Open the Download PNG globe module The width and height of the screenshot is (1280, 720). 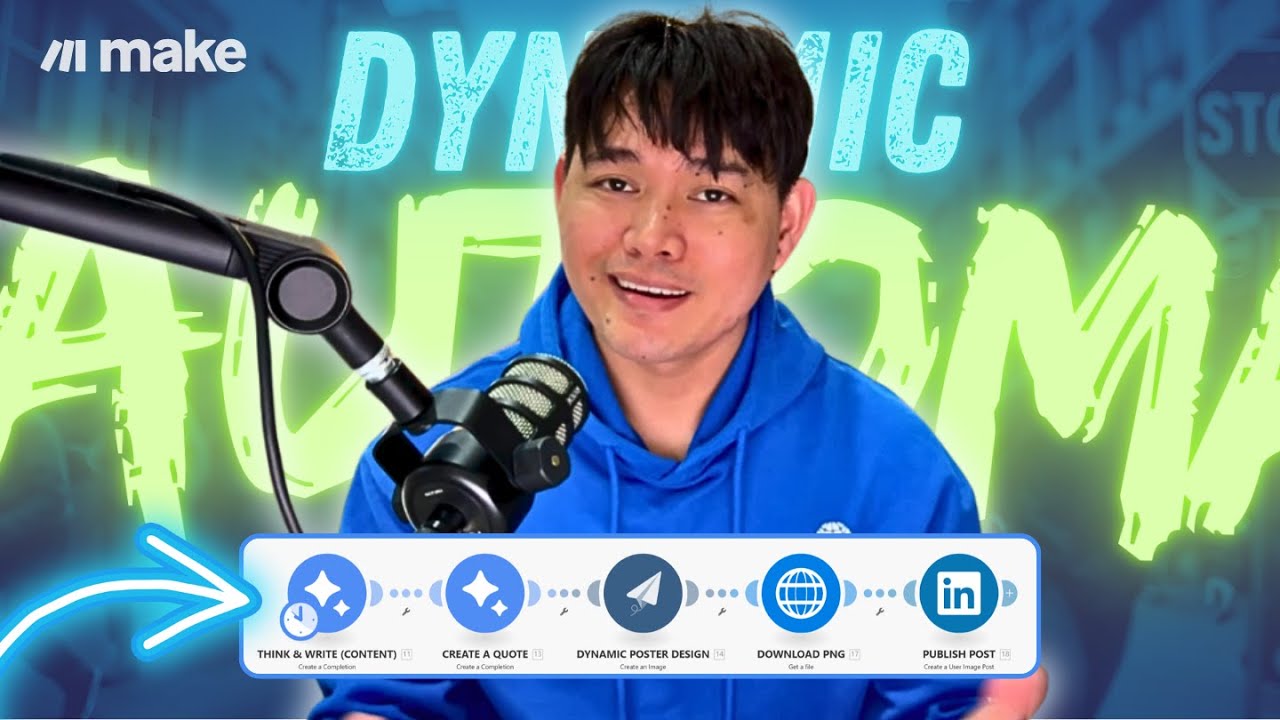(800, 593)
